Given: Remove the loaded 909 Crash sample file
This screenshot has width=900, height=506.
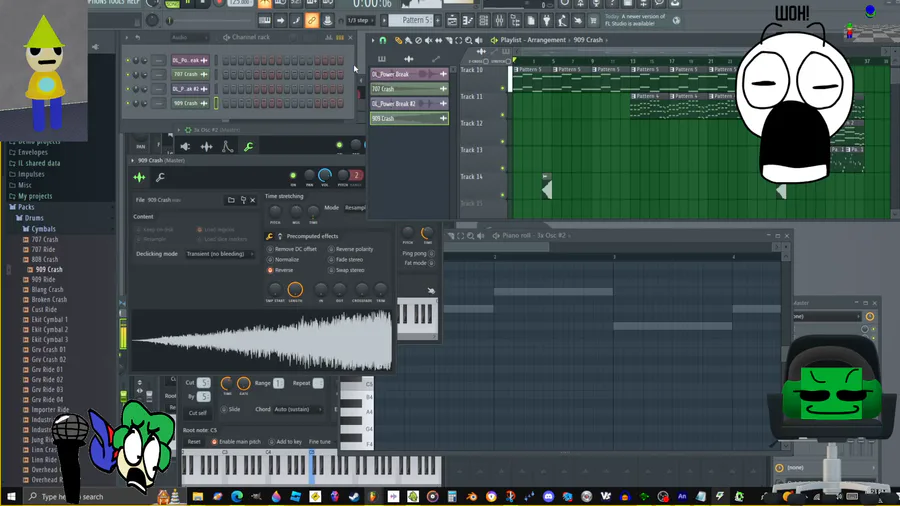Looking at the screenshot, I should coord(253,200).
